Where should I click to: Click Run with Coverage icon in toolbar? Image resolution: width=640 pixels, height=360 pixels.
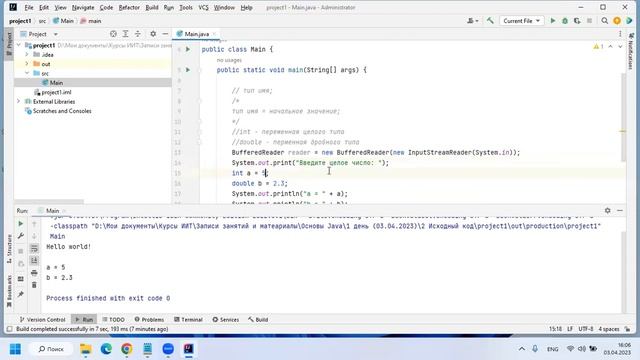point(577,21)
